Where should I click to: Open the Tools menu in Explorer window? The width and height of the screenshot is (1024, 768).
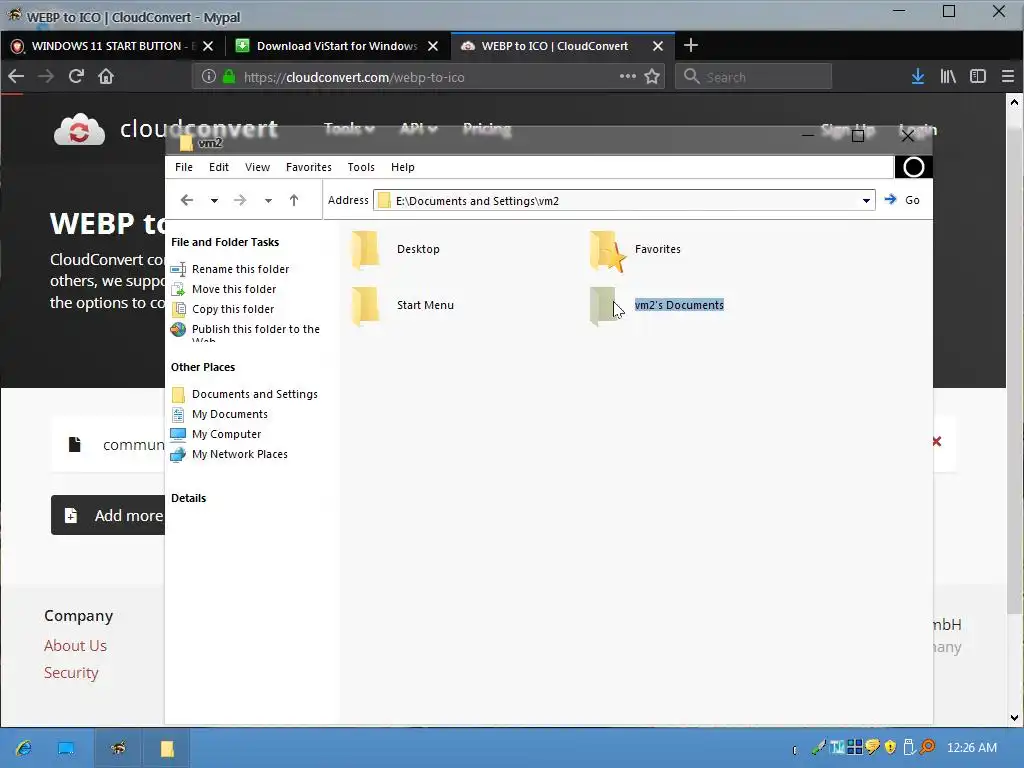360,167
